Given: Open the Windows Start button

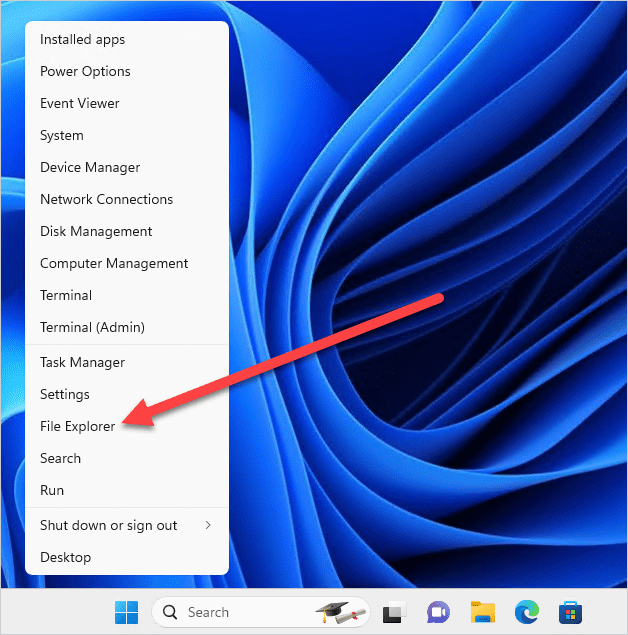Looking at the screenshot, I should point(126,612).
